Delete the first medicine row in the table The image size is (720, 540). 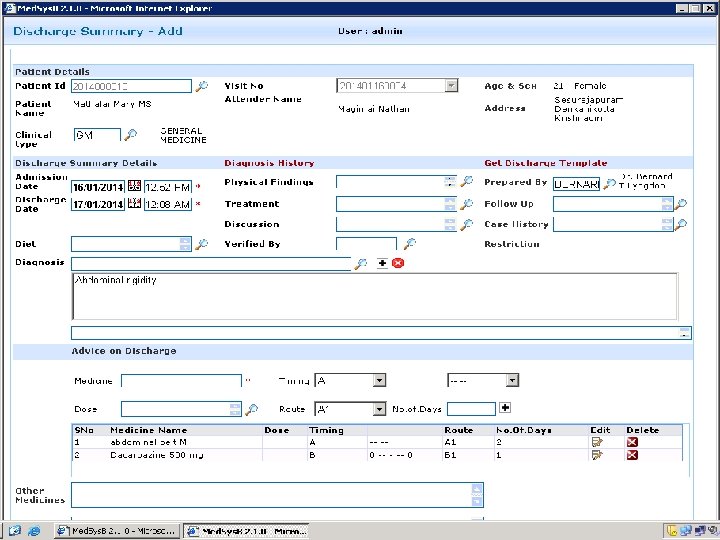632,441
